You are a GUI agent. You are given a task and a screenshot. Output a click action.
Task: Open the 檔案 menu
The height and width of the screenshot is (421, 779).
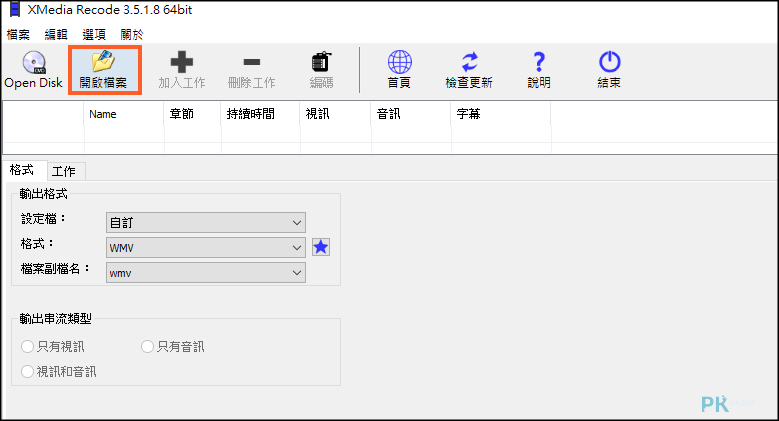18,34
